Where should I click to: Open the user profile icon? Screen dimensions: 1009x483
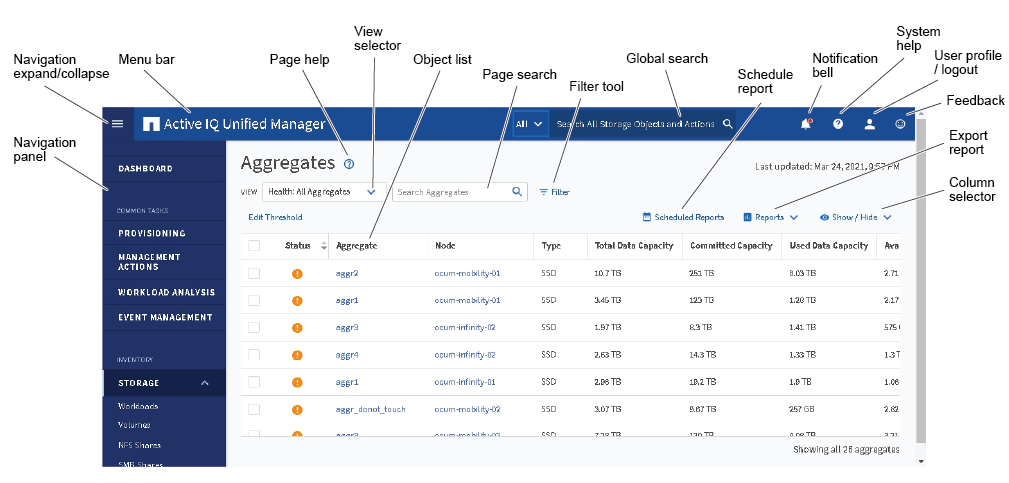869,124
